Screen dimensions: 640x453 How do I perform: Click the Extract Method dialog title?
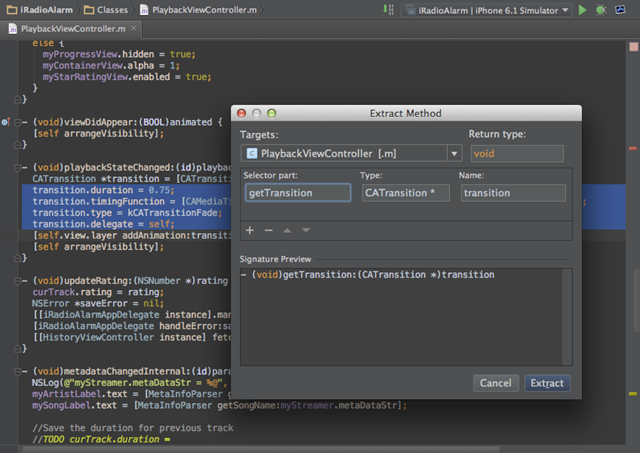click(405, 113)
